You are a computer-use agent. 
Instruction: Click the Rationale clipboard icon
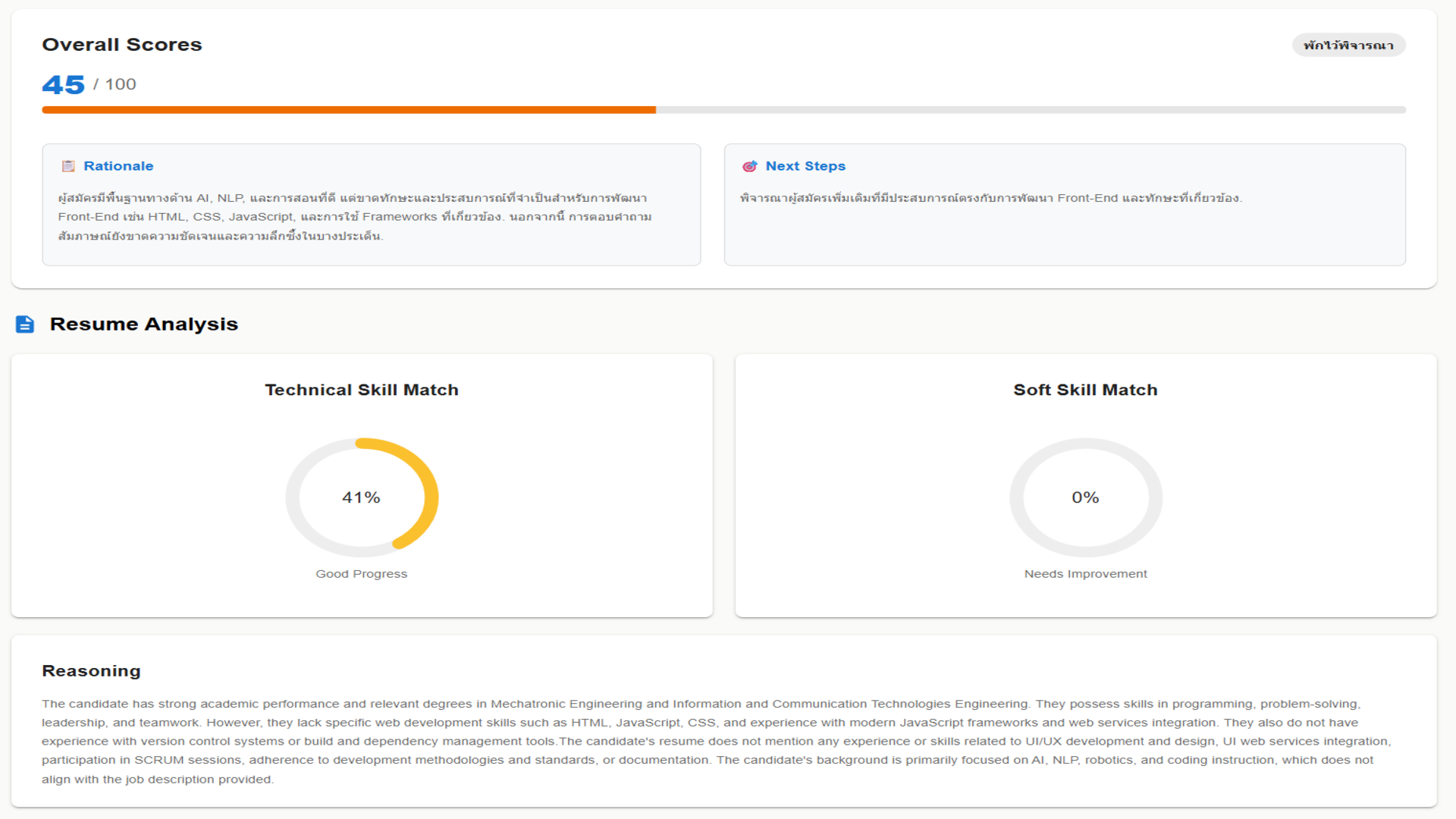click(x=68, y=166)
